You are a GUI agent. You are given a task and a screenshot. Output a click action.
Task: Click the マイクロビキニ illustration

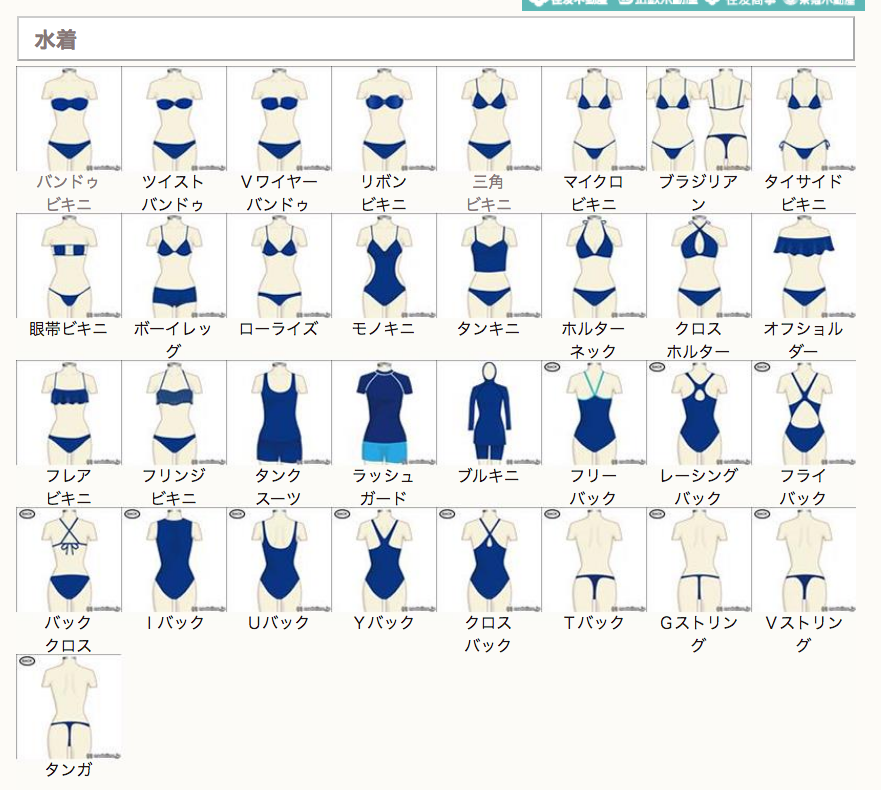[x=594, y=119]
